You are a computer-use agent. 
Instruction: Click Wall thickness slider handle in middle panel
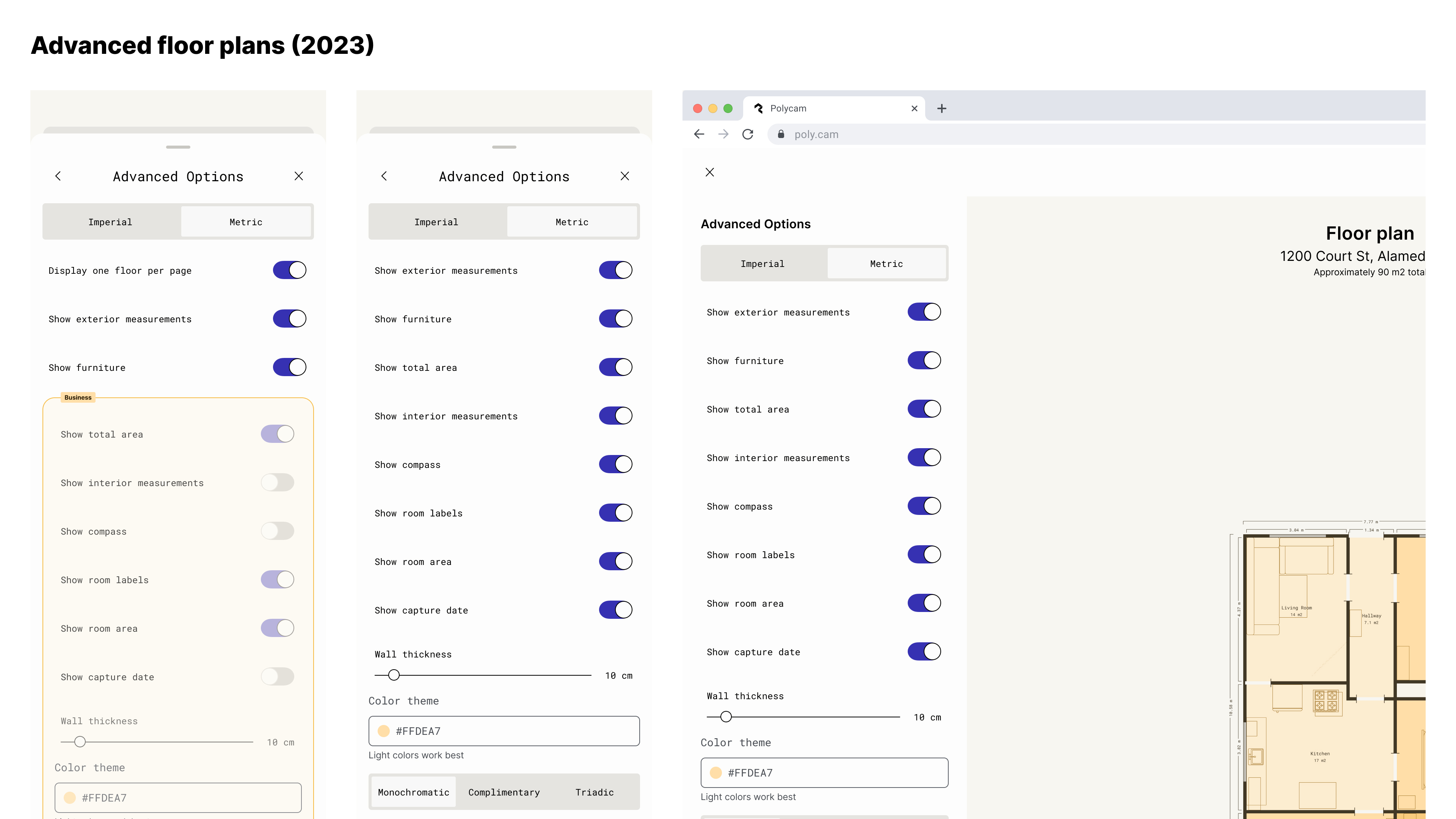click(x=394, y=675)
